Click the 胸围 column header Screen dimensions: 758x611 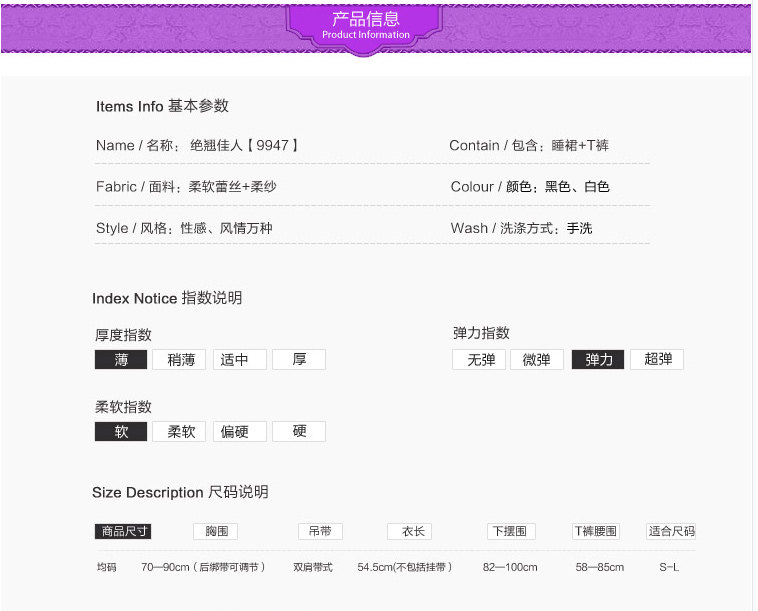pyautogui.click(x=216, y=531)
